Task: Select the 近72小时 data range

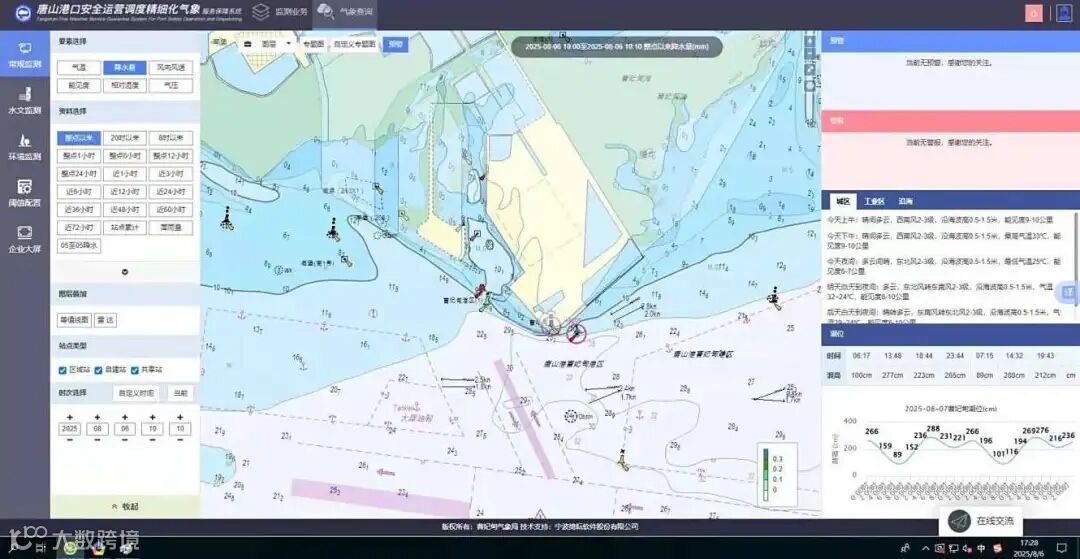Action: pos(79,227)
